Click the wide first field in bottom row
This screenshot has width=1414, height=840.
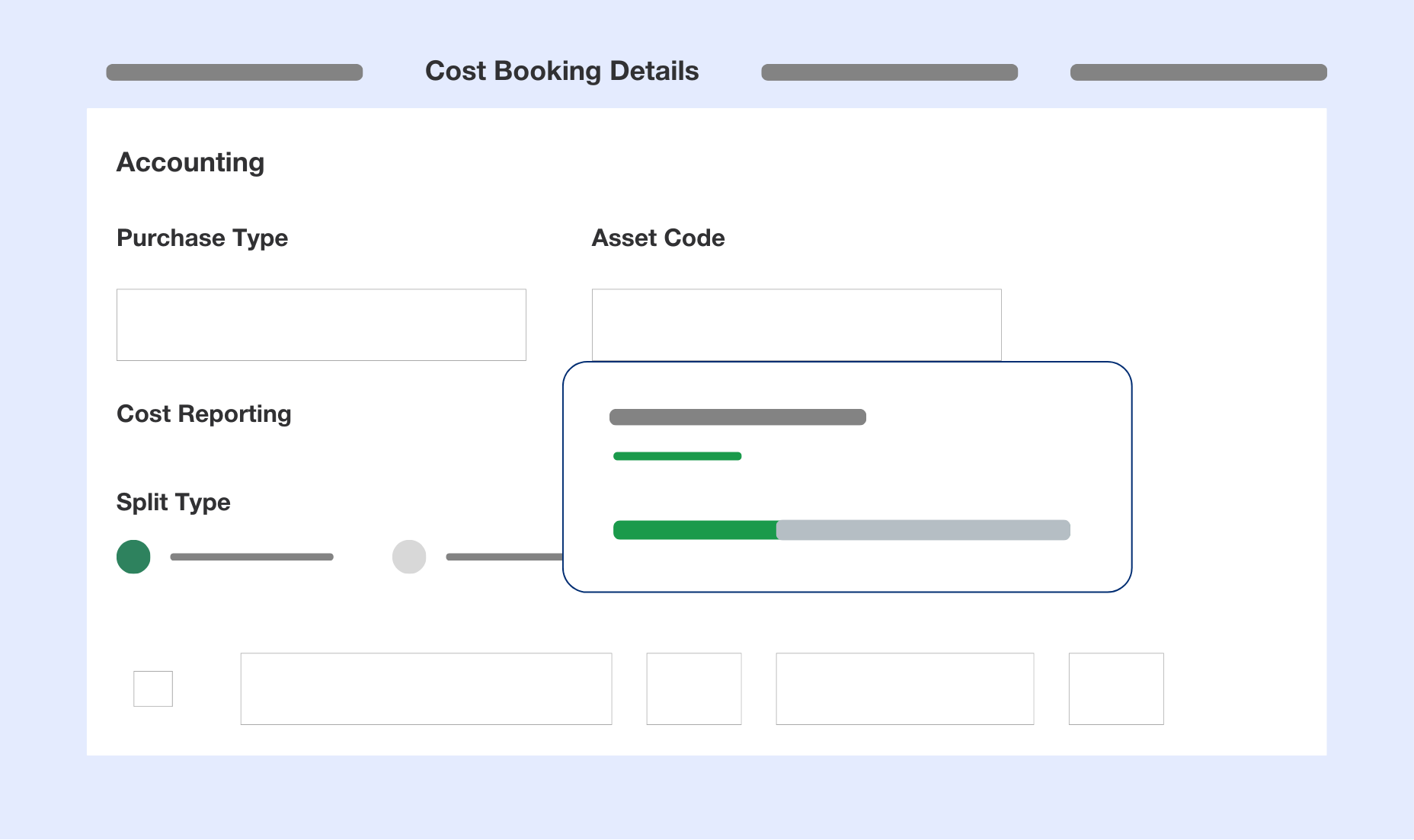point(426,688)
